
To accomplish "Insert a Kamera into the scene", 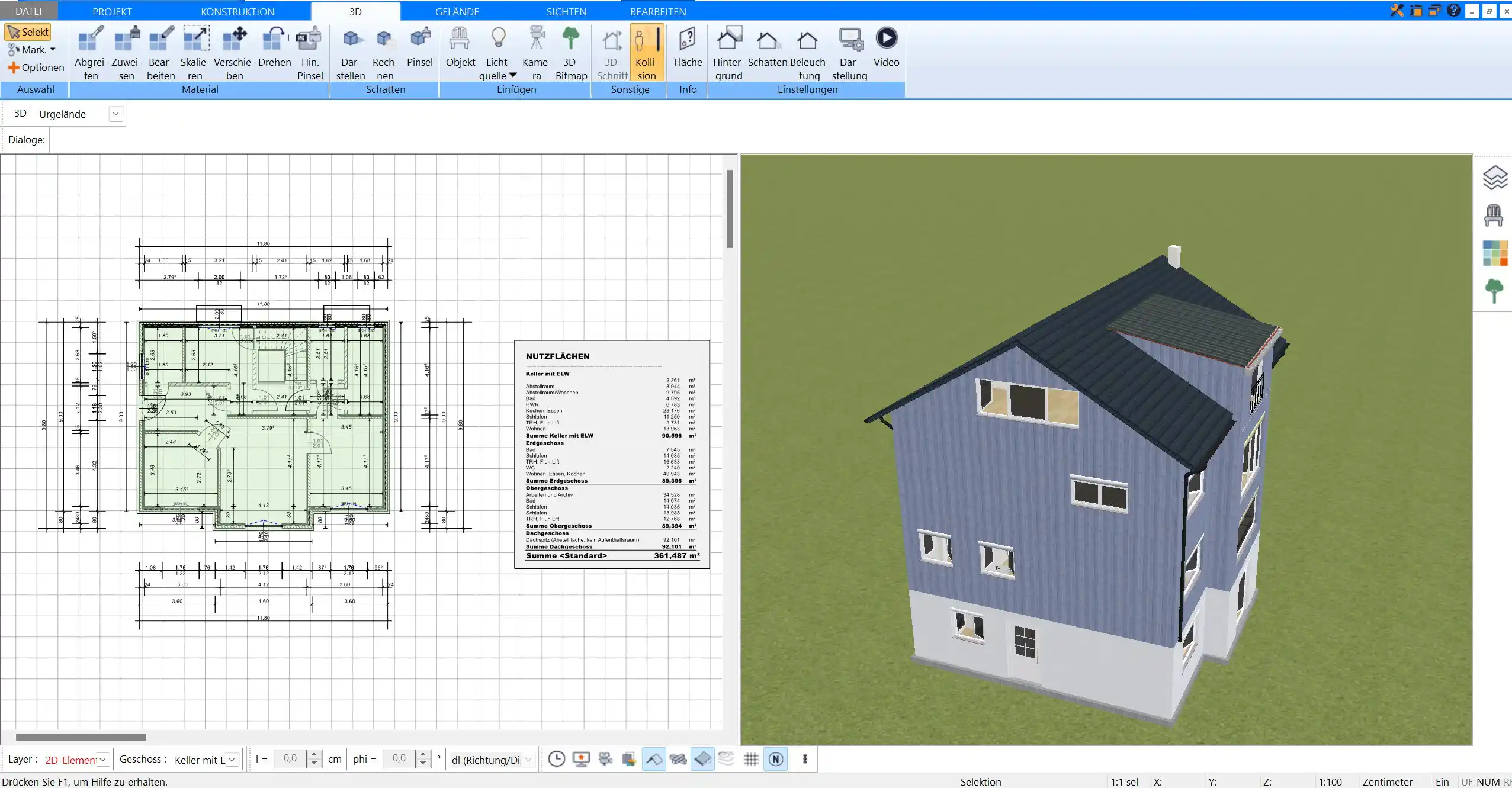I will coord(537,53).
